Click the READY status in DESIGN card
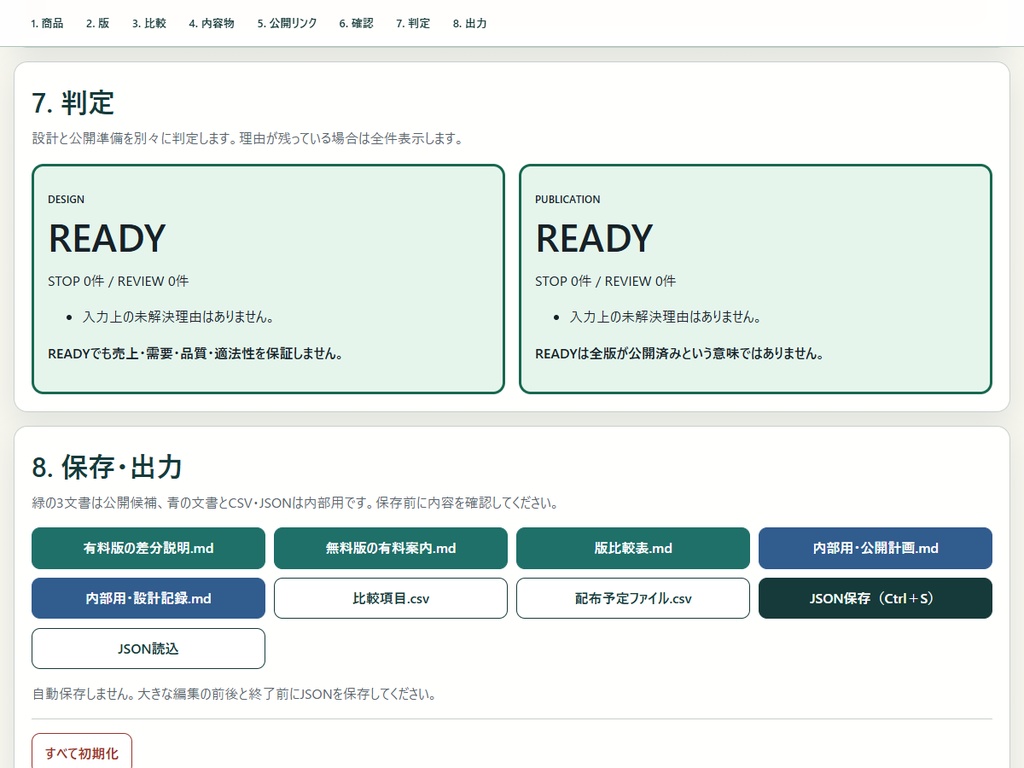The height and width of the screenshot is (768, 1024). click(107, 238)
